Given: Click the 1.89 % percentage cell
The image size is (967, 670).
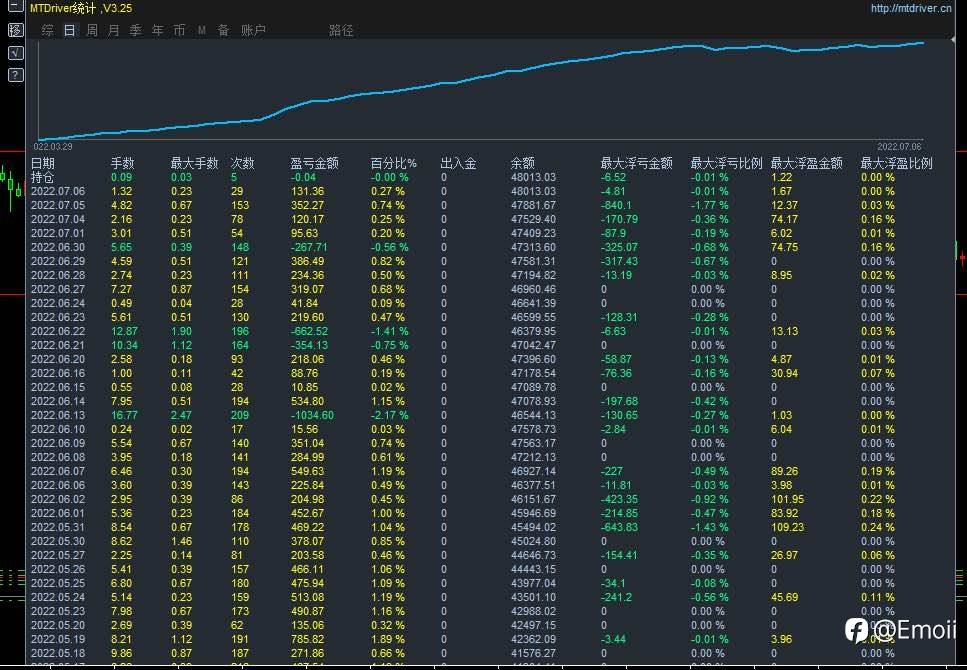Looking at the screenshot, I should tap(387, 639).
